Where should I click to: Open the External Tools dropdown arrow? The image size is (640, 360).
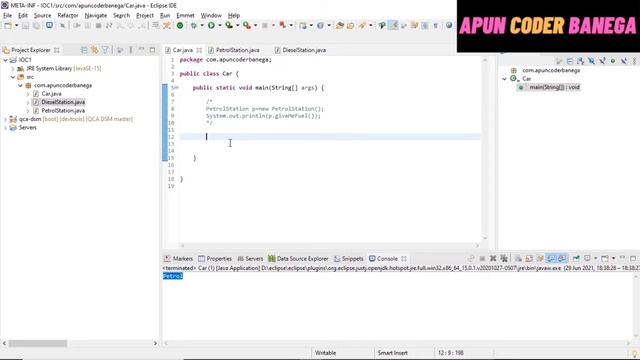[255, 25]
